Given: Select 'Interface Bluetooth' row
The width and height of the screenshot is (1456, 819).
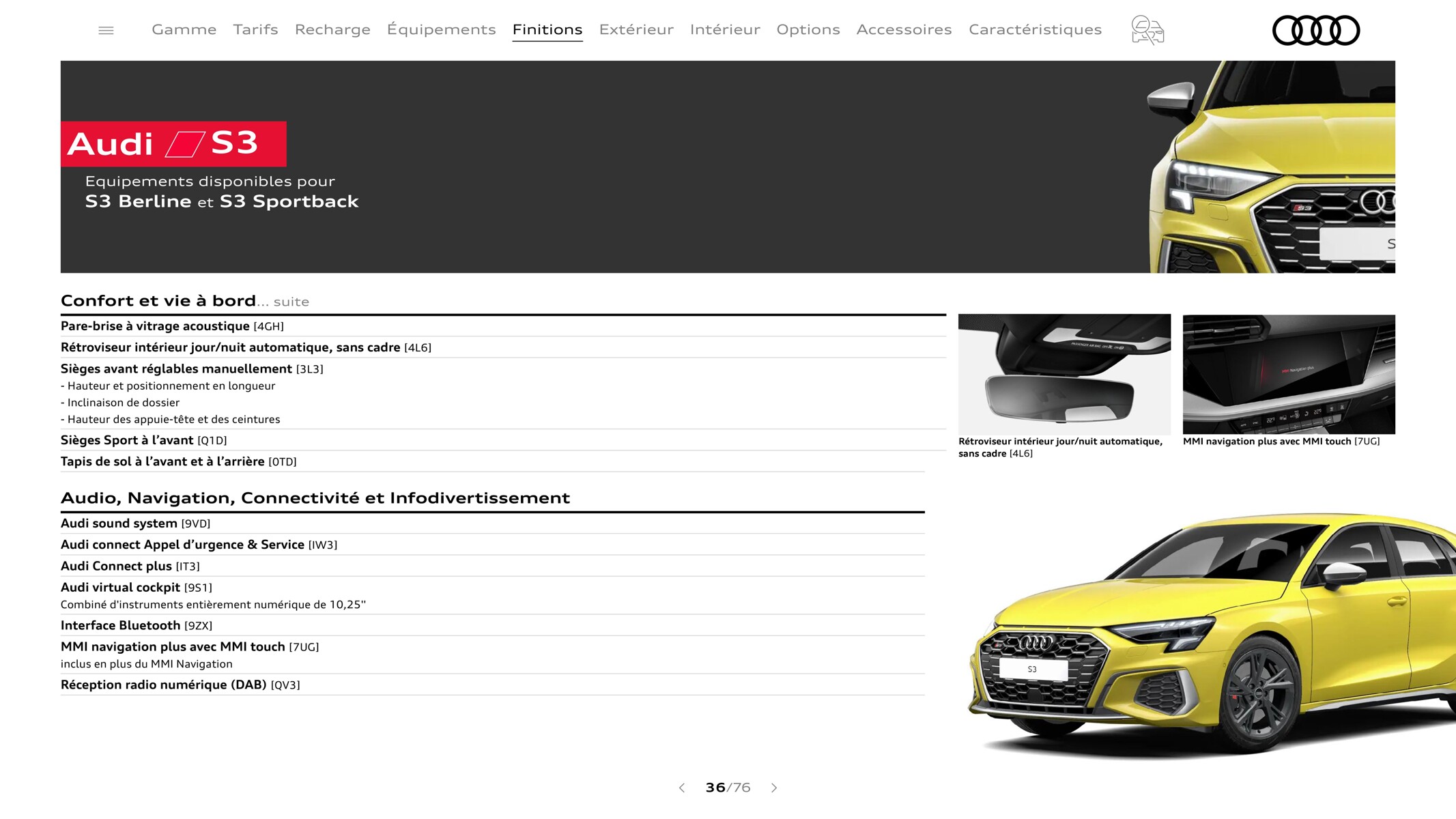Looking at the screenshot, I should tap(492, 625).
